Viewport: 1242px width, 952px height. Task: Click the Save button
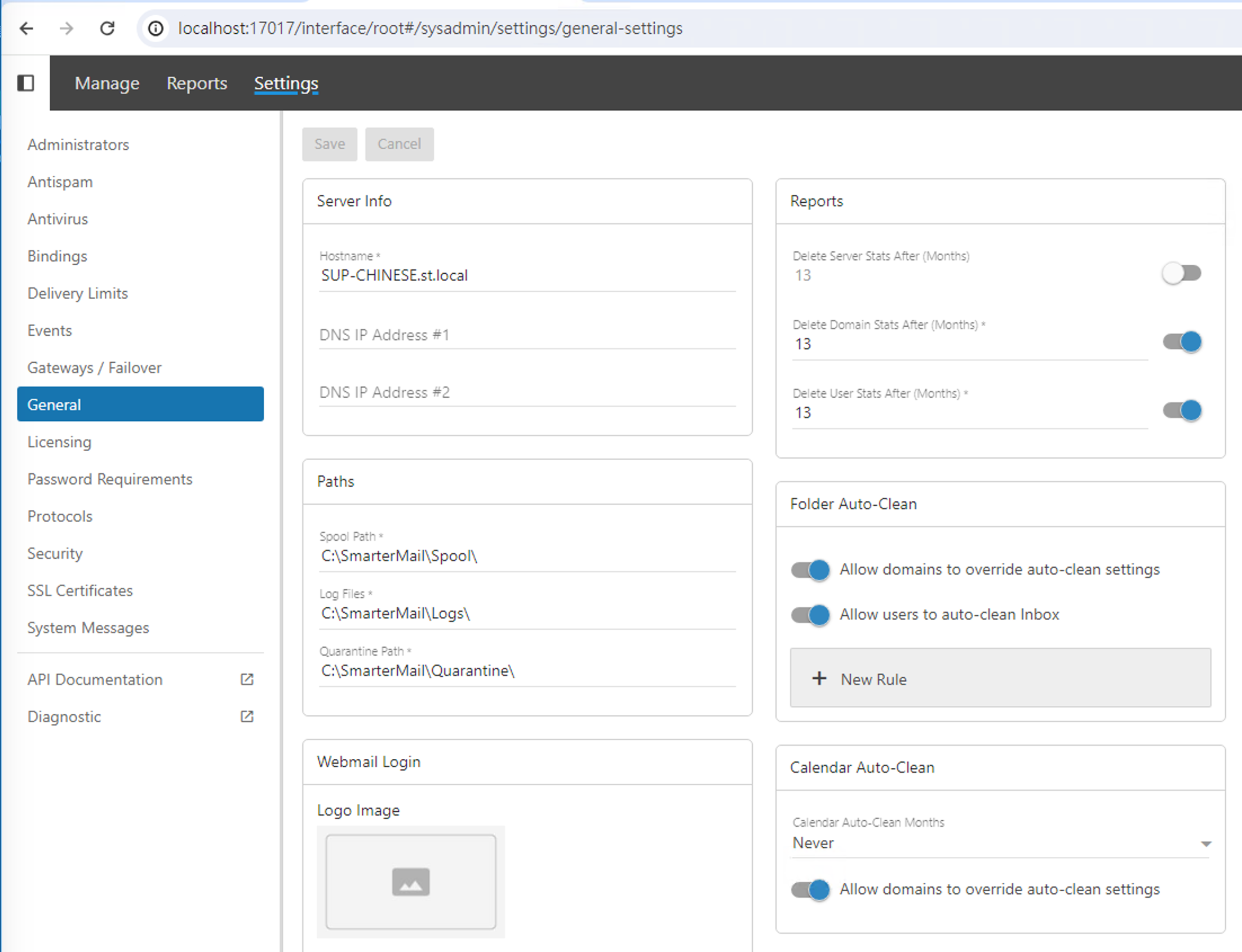pyautogui.click(x=329, y=144)
